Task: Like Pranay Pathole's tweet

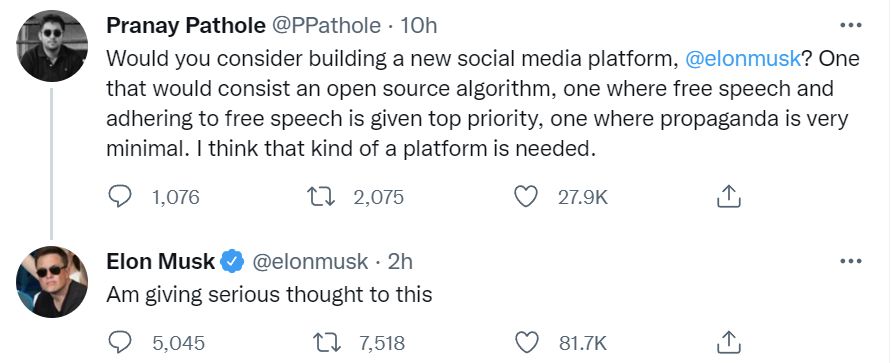Action: click(x=526, y=197)
